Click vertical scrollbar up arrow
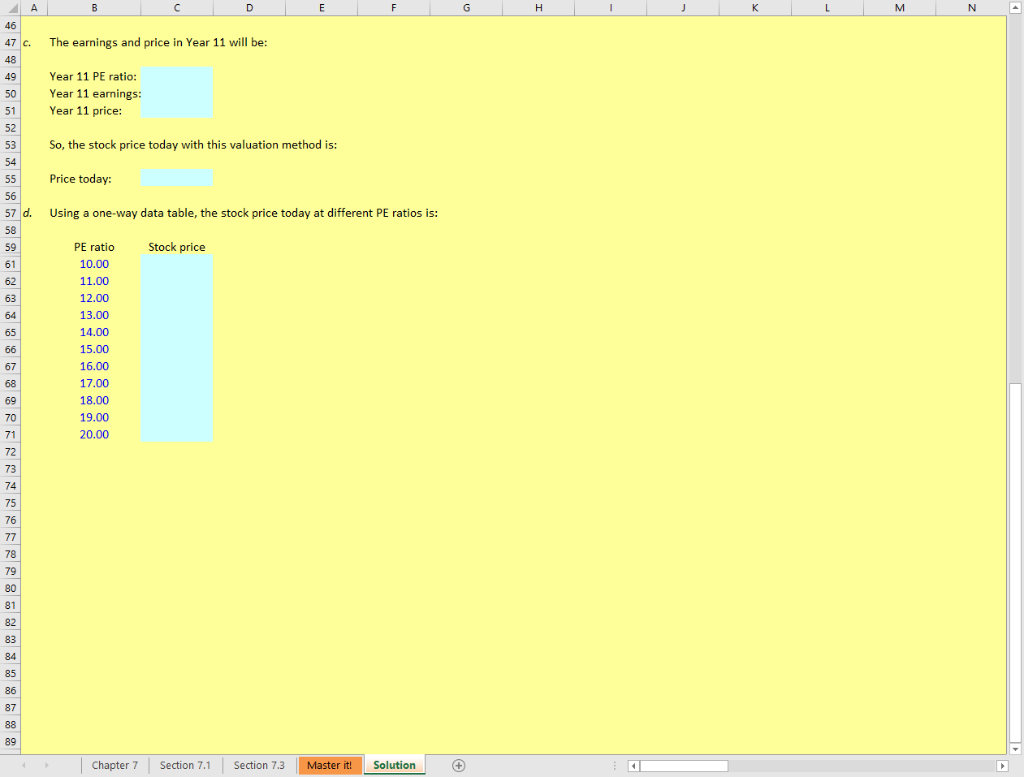The width and height of the screenshot is (1024, 777). tap(1016, 8)
